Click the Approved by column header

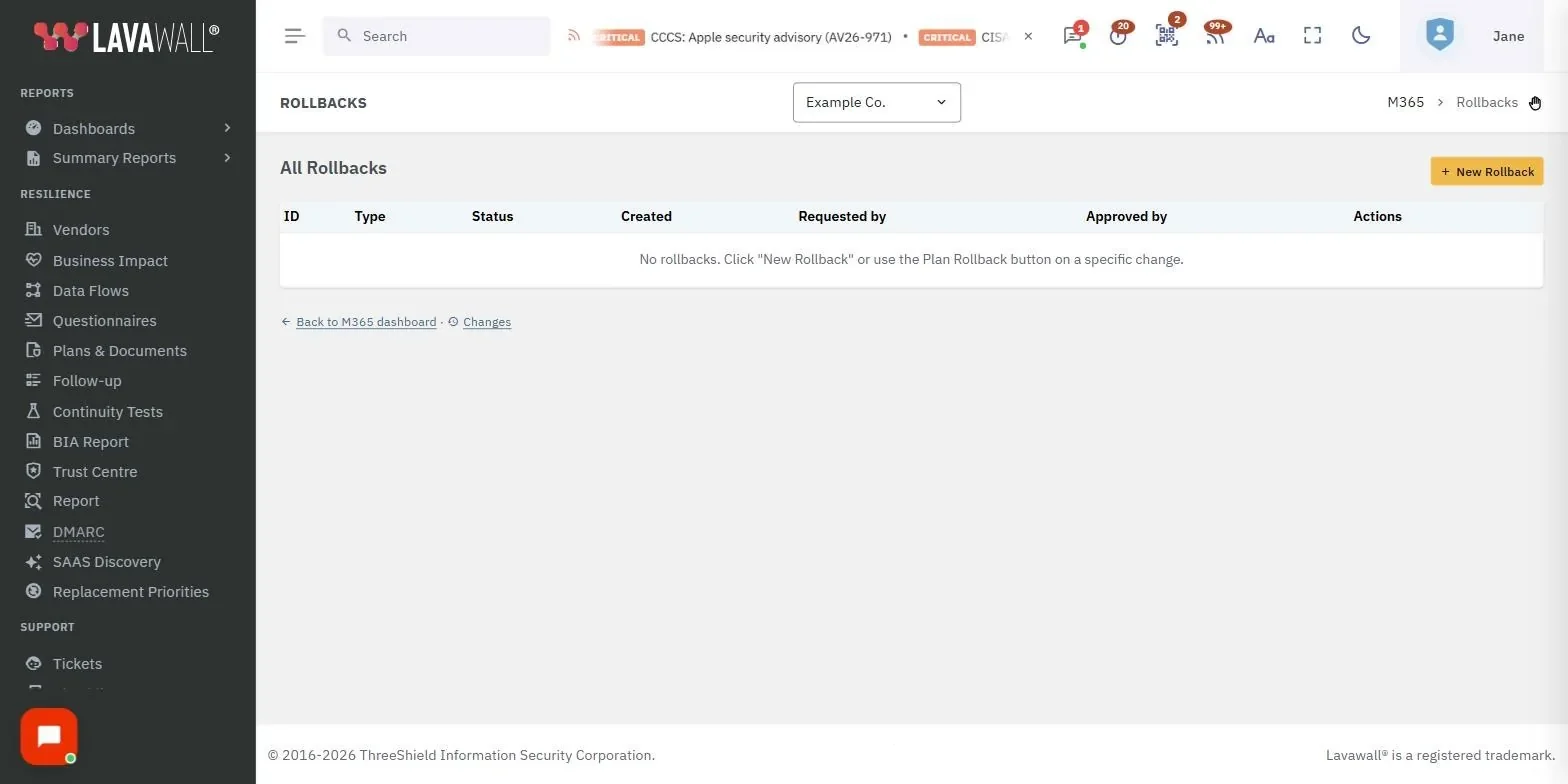click(1126, 216)
